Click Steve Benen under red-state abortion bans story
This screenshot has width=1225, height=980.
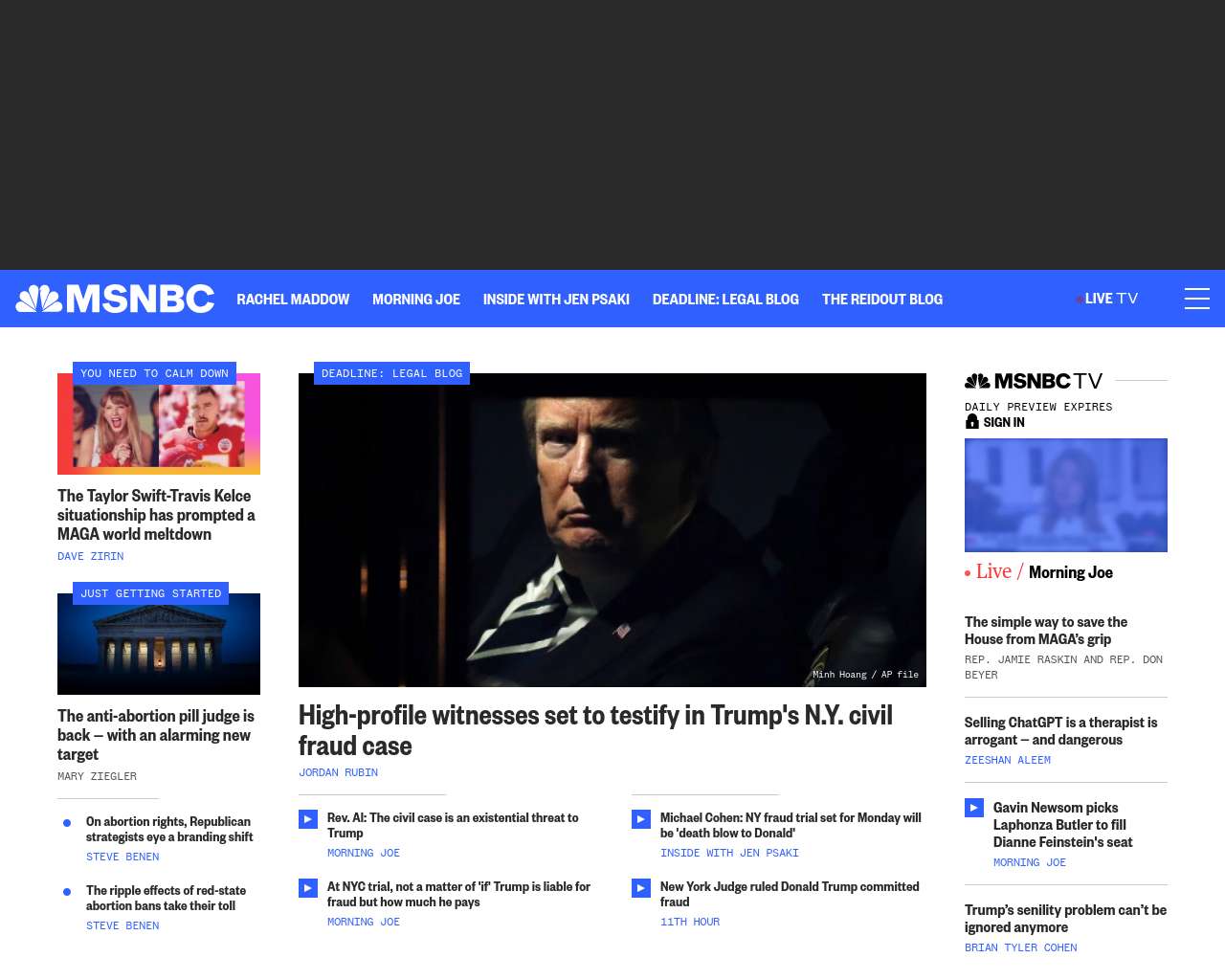(x=122, y=925)
